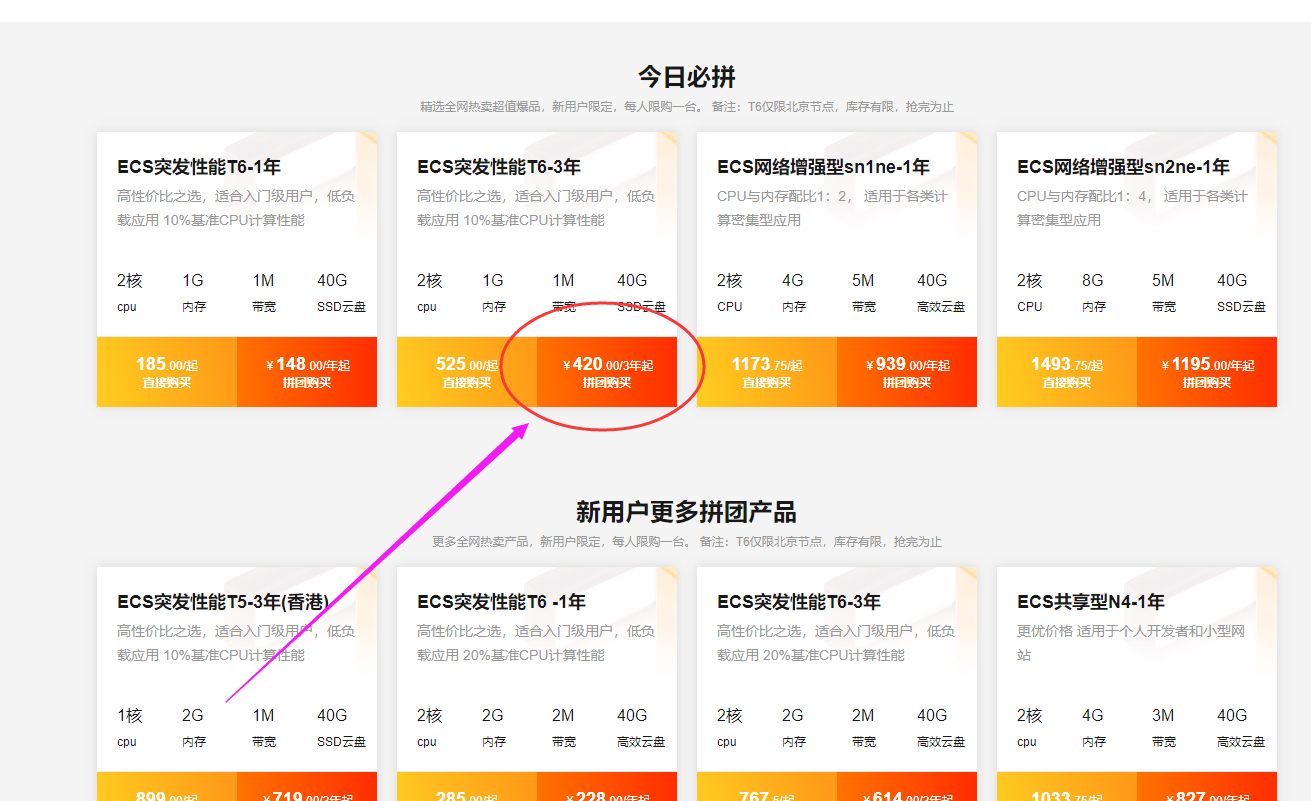Click the 新用户更多拼团产品 section heading
The width and height of the screenshot is (1311, 801).
[x=686, y=512]
